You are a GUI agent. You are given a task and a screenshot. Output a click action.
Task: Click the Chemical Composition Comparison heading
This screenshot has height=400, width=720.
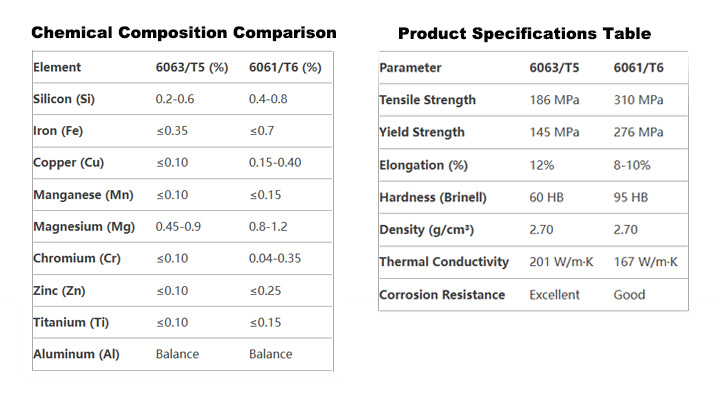(184, 33)
